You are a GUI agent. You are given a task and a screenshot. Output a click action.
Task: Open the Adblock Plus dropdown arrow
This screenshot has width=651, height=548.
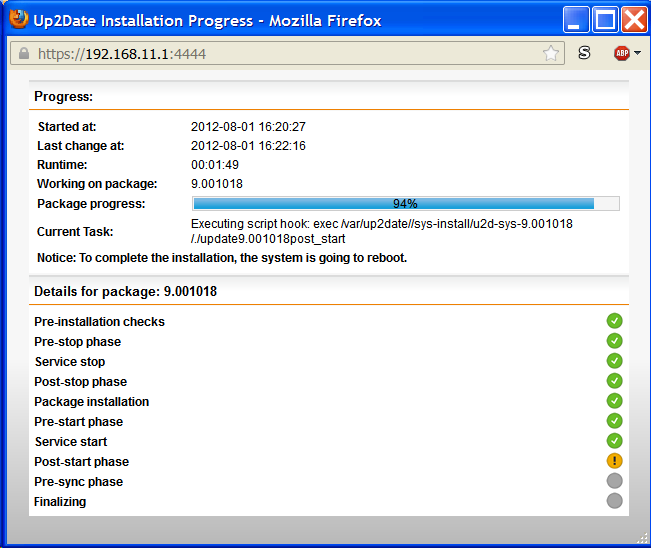click(x=638, y=54)
